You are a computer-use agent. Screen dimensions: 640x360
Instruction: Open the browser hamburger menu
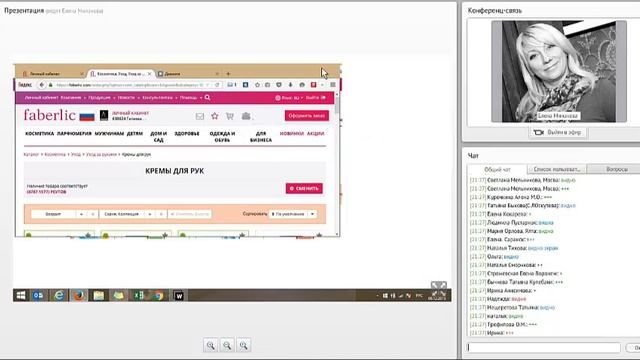coord(333,85)
